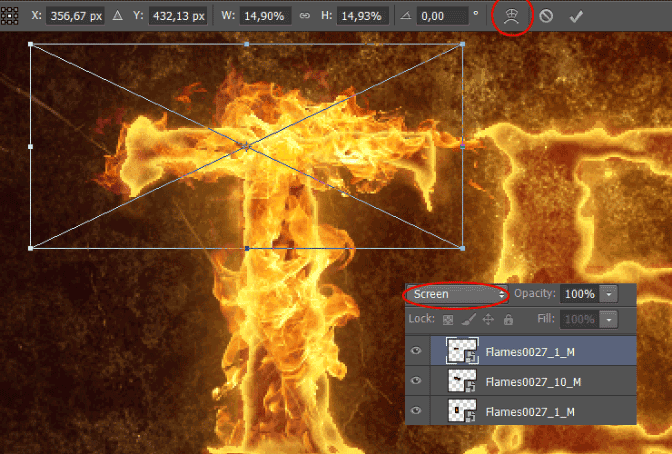
Task: Toggle the maintain aspect ratio link icon
Action: pyautogui.click(x=305, y=16)
